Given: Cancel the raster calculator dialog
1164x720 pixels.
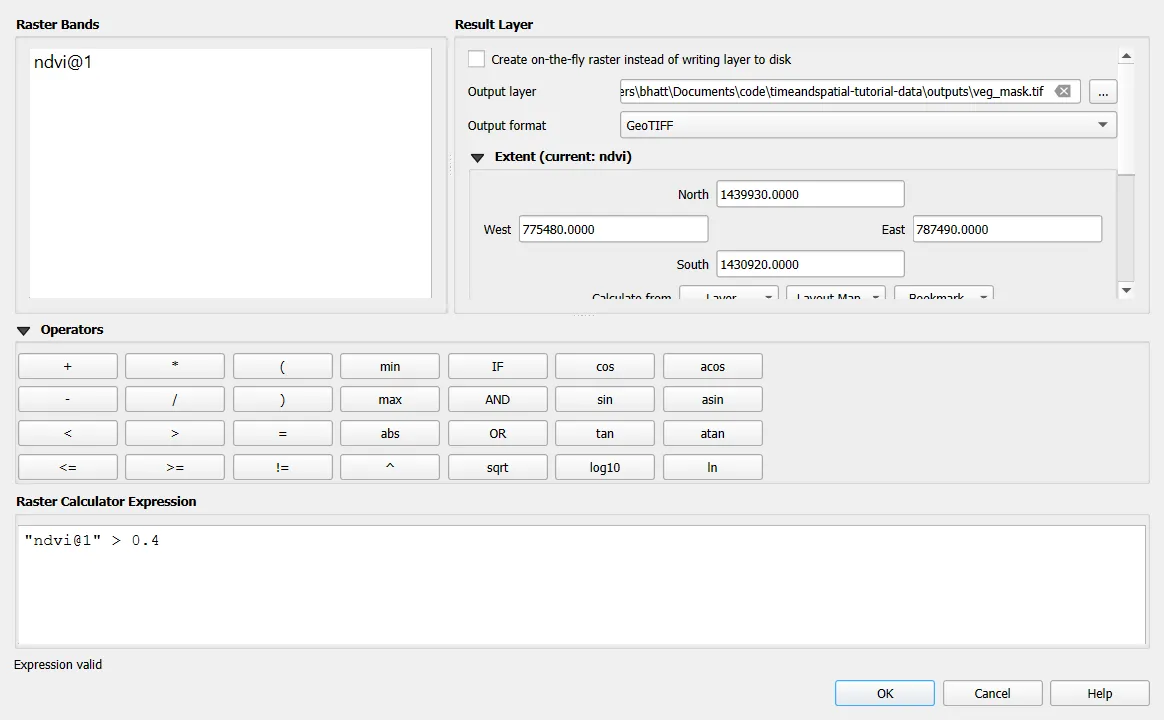Looking at the screenshot, I should (993, 693).
